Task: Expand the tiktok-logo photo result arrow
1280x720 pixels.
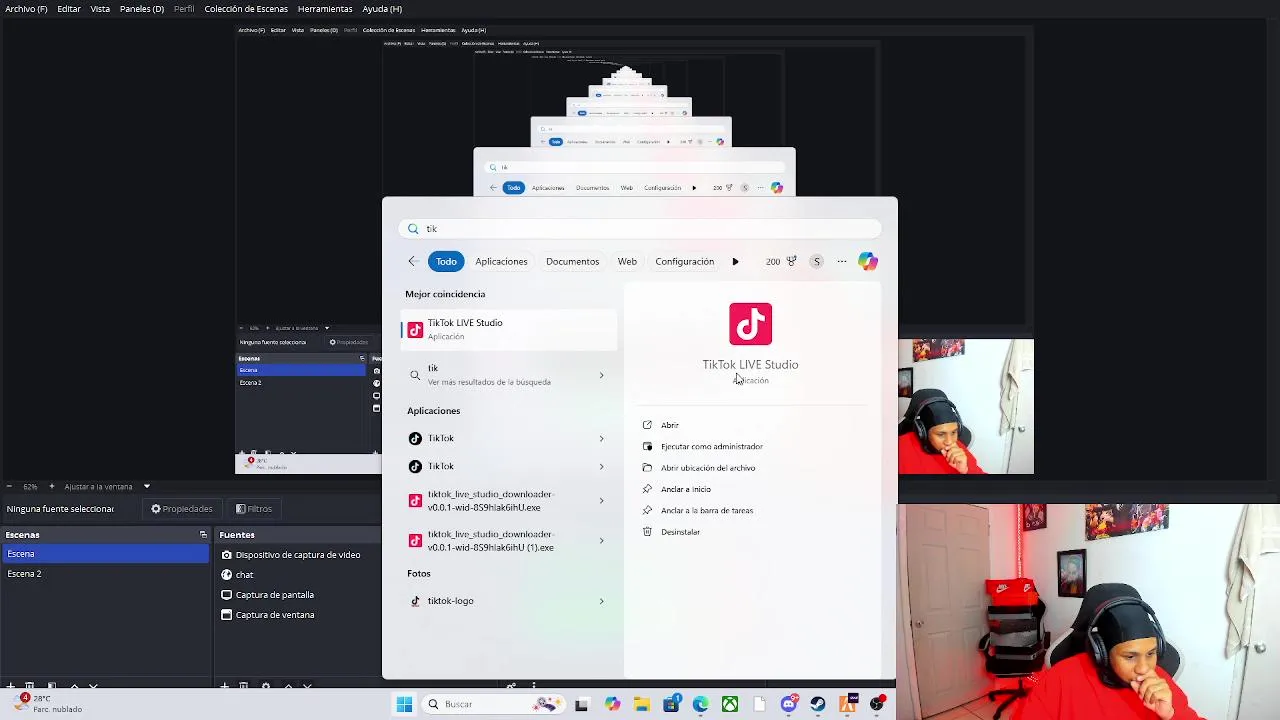Action: click(x=601, y=601)
